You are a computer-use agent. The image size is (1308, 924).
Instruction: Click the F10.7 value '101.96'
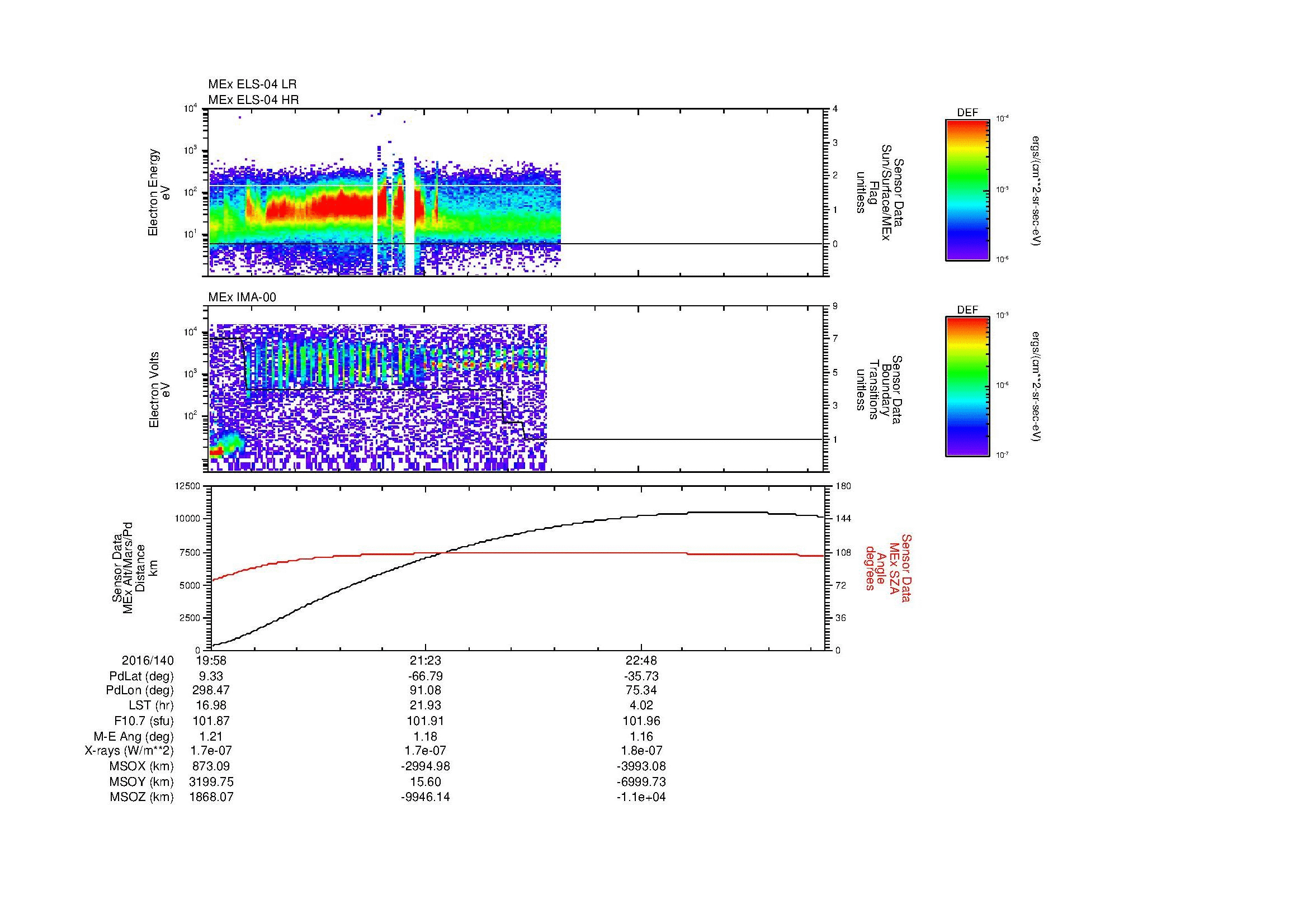[x=641, y=721]
